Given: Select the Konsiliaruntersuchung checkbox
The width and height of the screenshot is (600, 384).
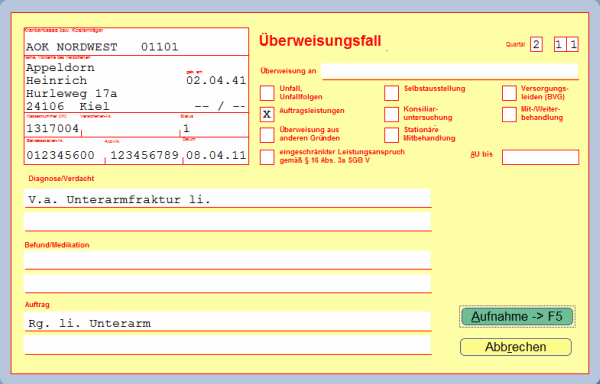Looking at the screenshot, I should click(x=391, y=114).
